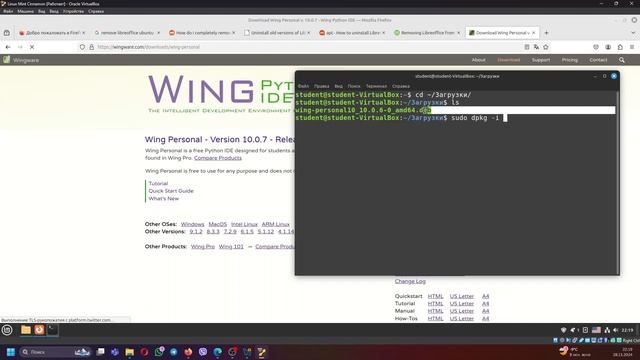Choose MacOS under Other OSes

[x=218, y=224]
